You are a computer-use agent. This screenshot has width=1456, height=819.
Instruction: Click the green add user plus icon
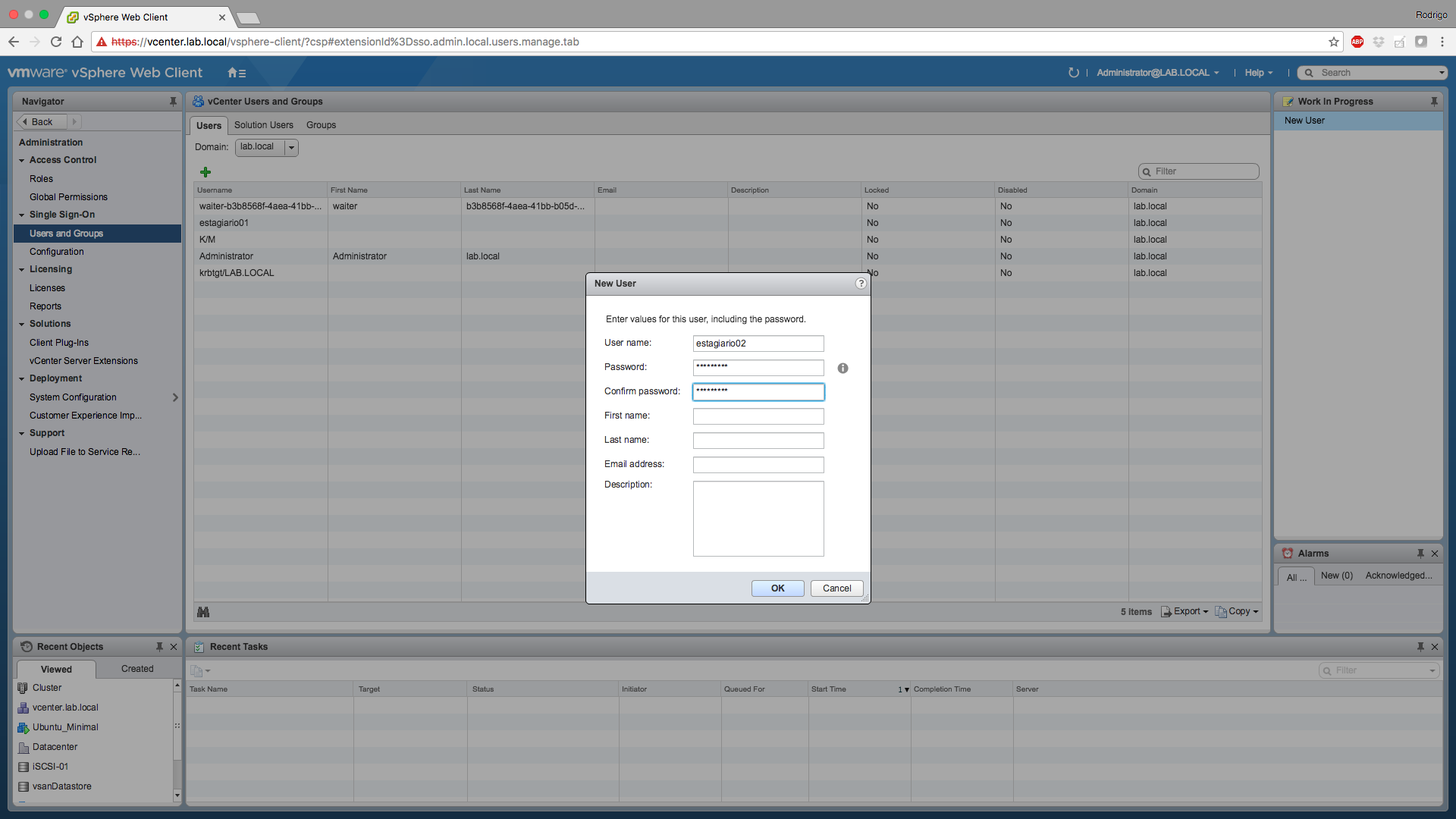tap(206, 172)
